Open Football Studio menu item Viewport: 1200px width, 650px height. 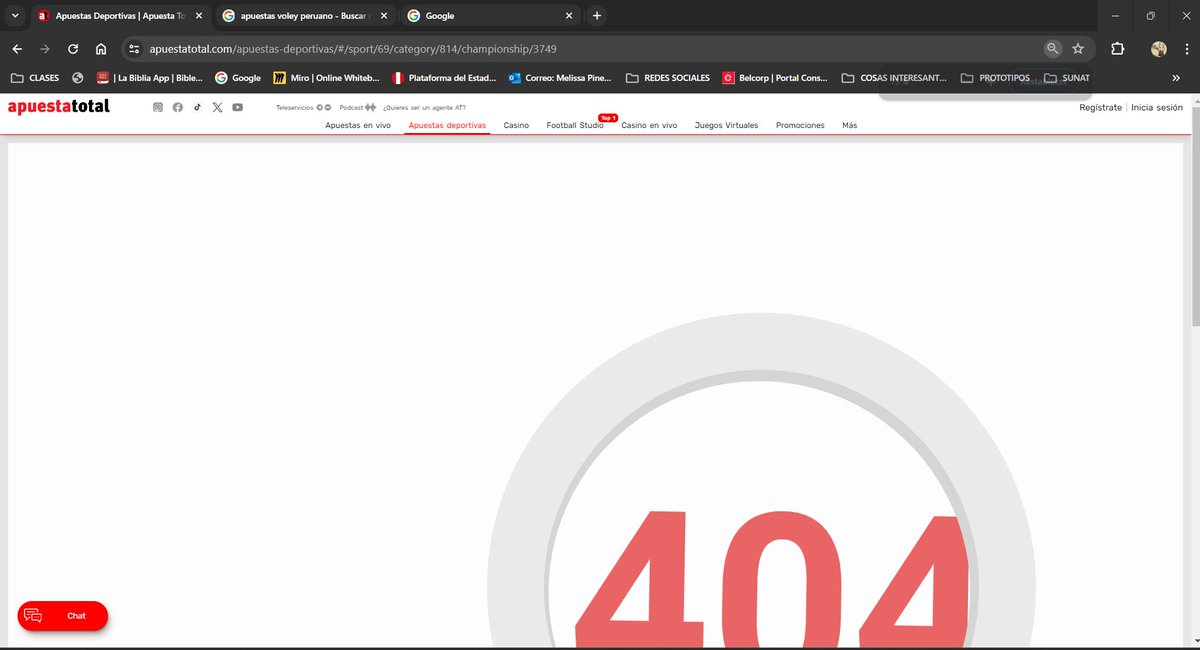point(575,126)
